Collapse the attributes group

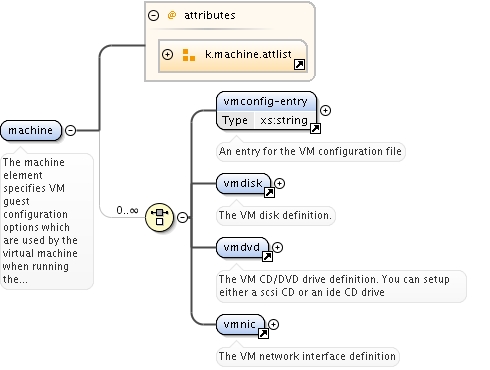(x=153, y=15)
